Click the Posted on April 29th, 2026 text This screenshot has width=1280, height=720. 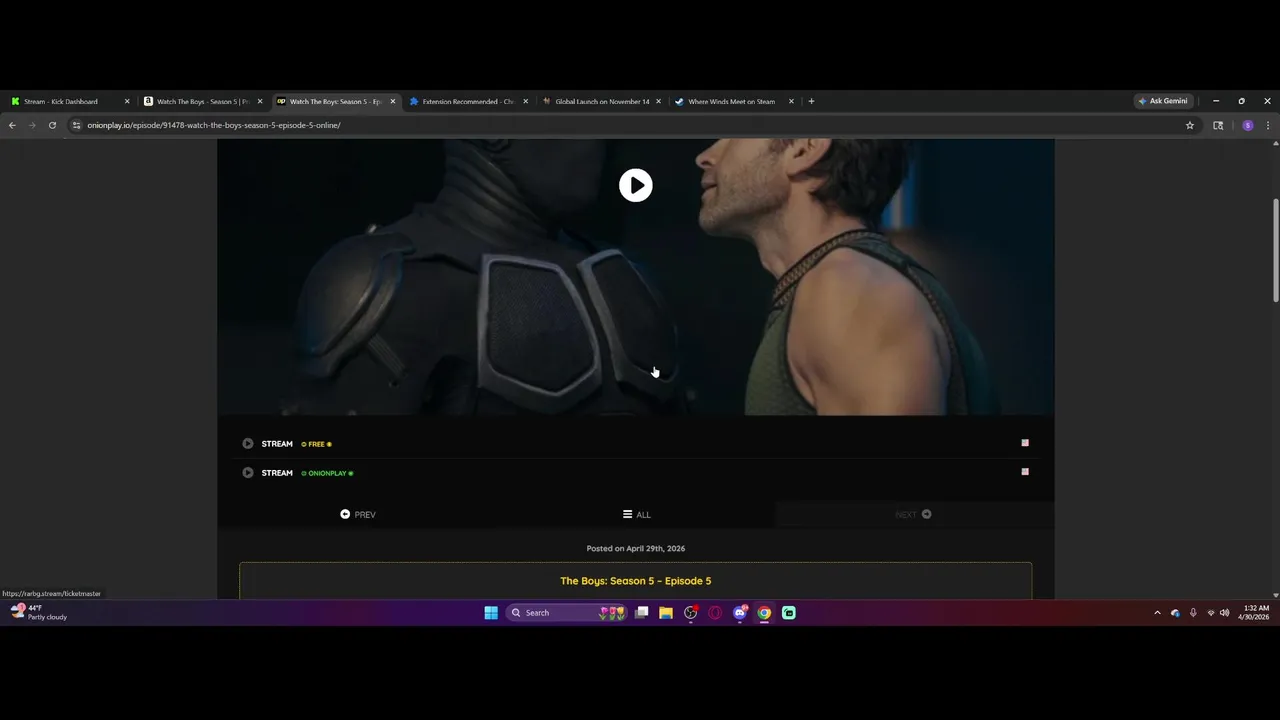click(635, 548)
